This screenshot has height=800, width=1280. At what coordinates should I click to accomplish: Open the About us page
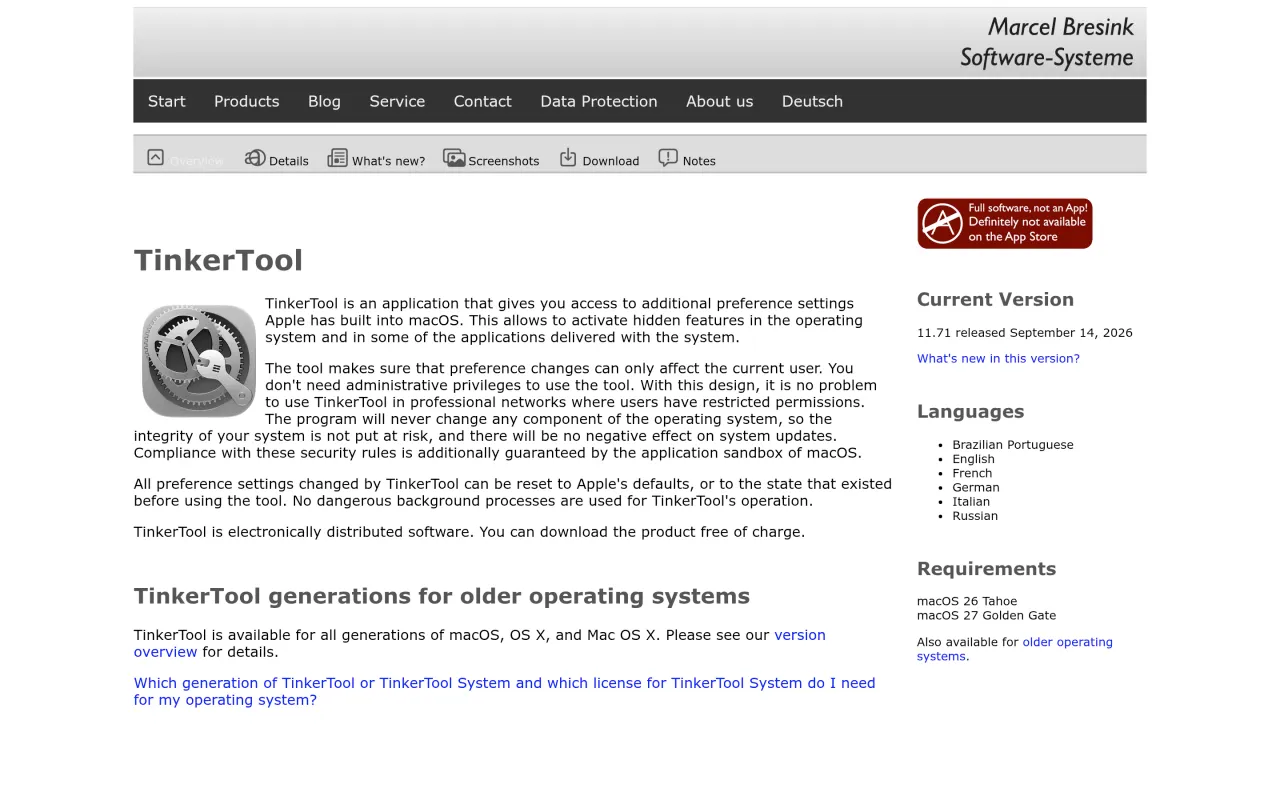pyautogui.click(x=719, y=101)
